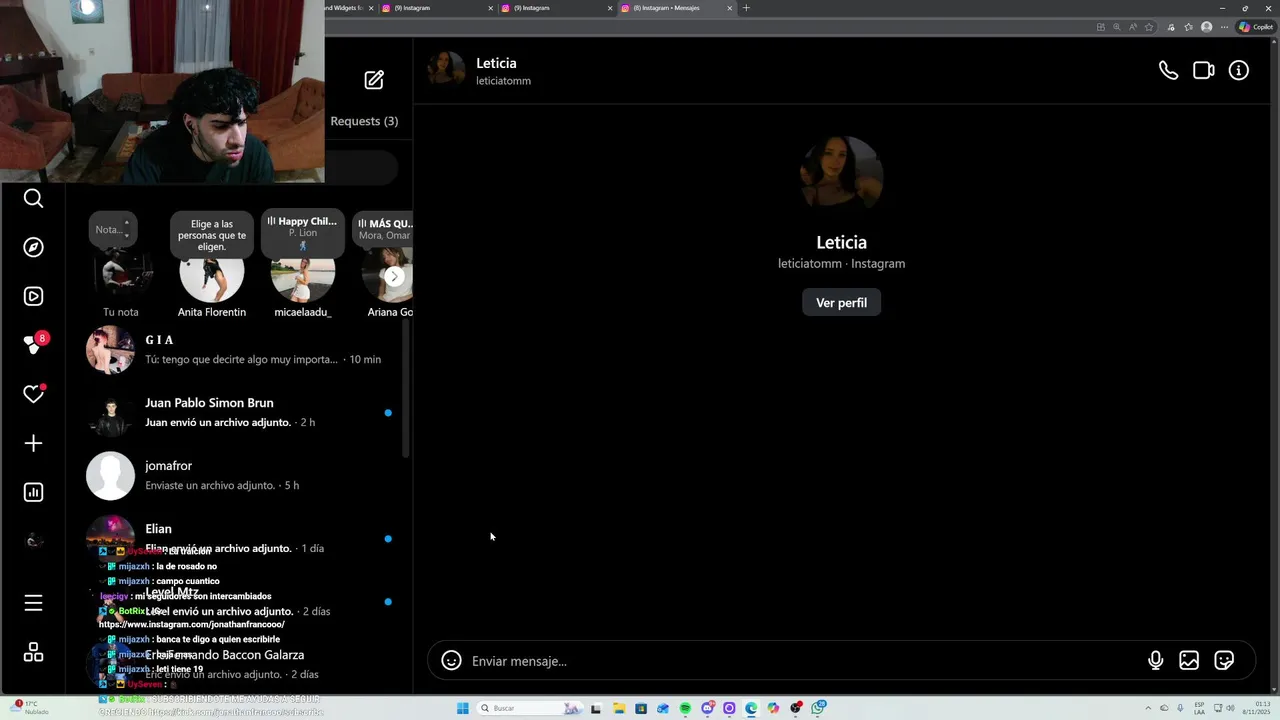Close the Instagram Mensajes tab
This screenshot has height=720, width=1280.
coord(729,8)
